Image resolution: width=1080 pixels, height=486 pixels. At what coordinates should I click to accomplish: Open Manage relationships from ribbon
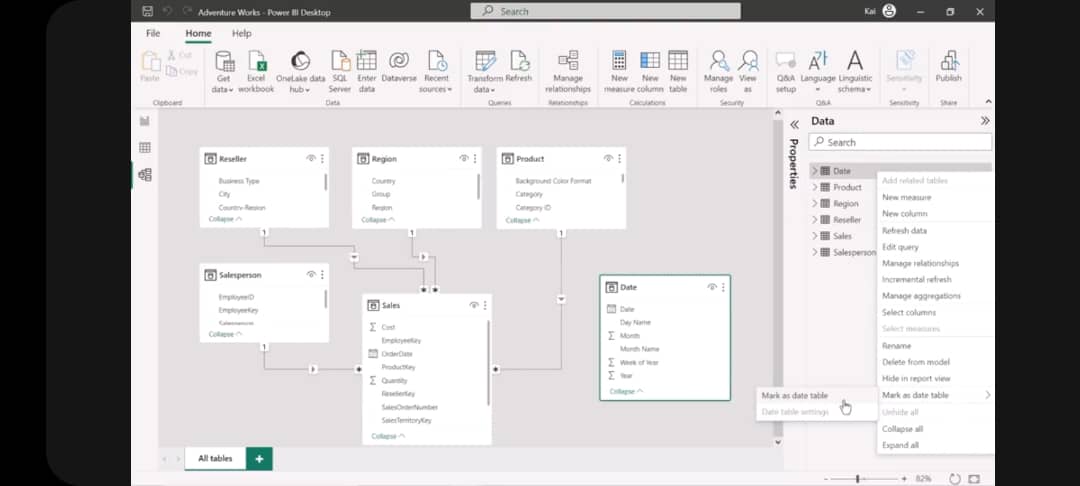tap(568, 72)
